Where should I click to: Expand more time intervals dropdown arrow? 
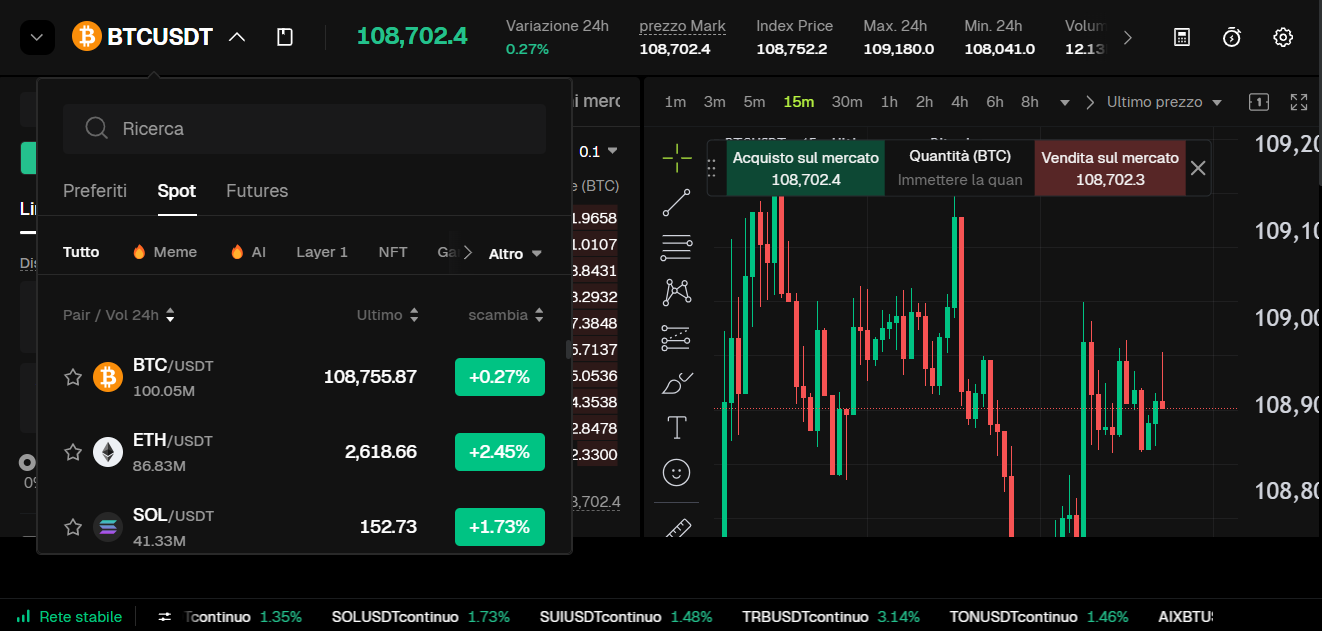[x=1065, y=103]
